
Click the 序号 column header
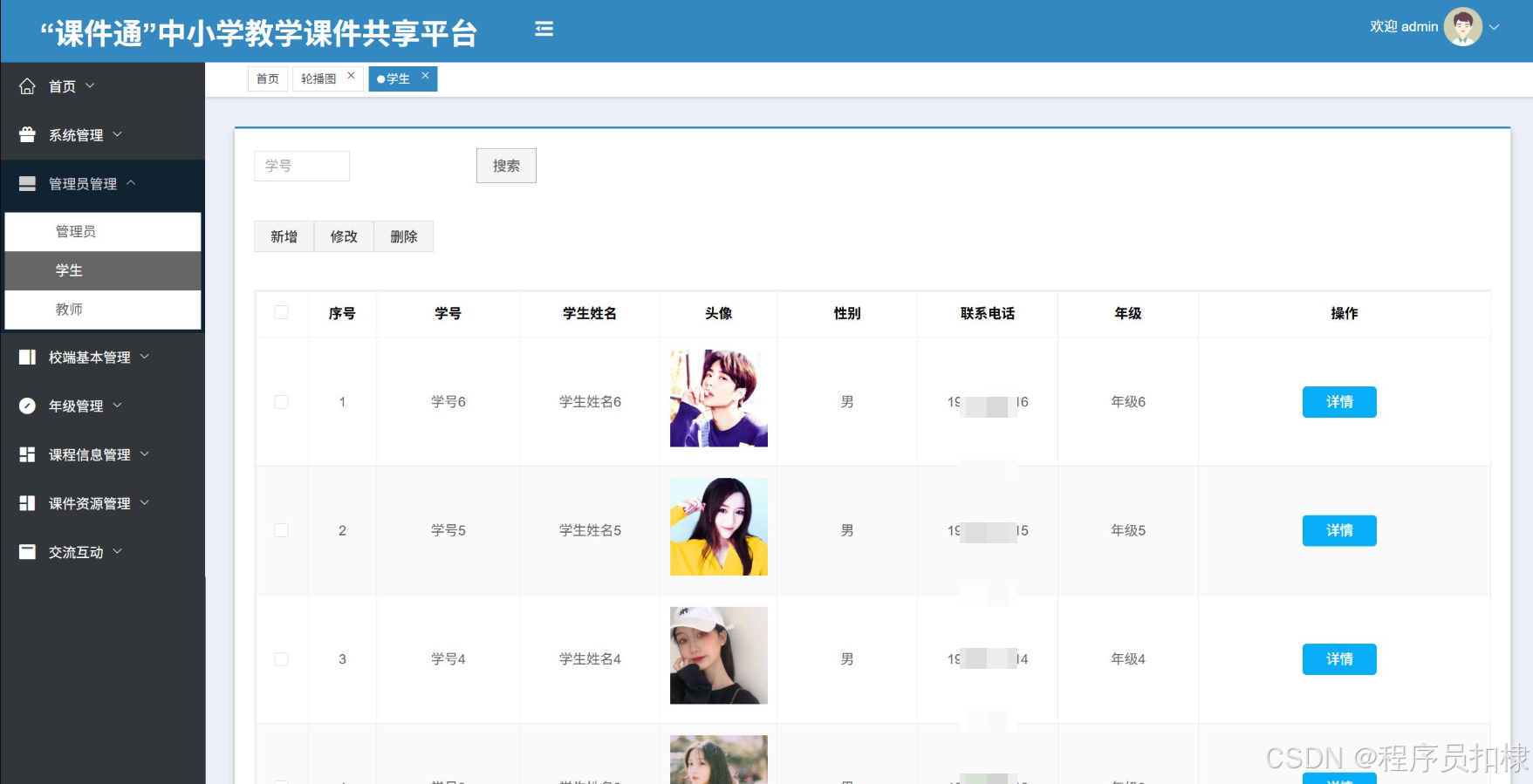tap(342, 313)
